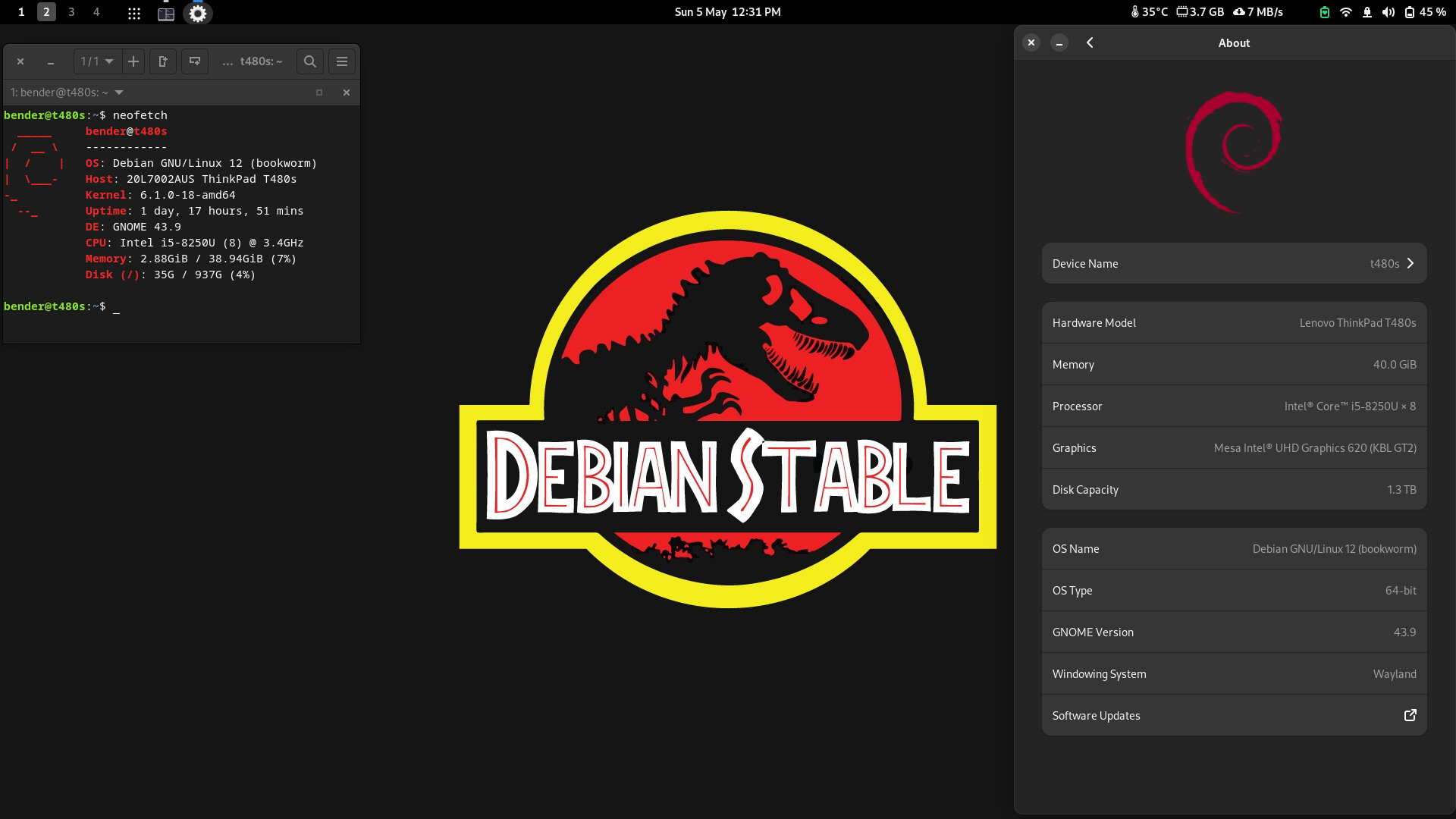Screen dimensions: 1456x819
Task: Click the Hardware Model row
Action: (x=1235, y=323)
